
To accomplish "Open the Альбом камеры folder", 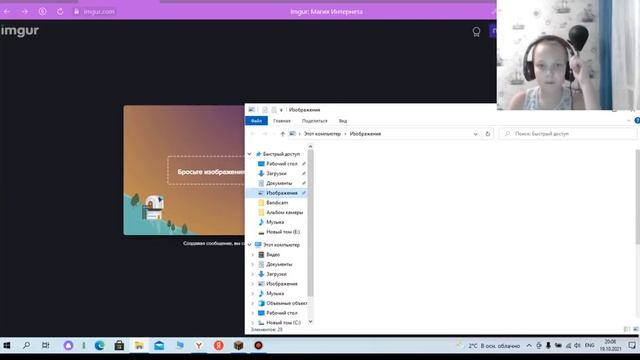I will pos(284,212).
